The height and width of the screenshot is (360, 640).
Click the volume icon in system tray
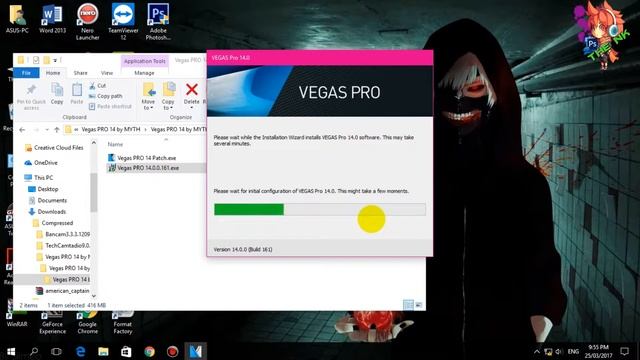pyautogui.click(x=559, y=351)
